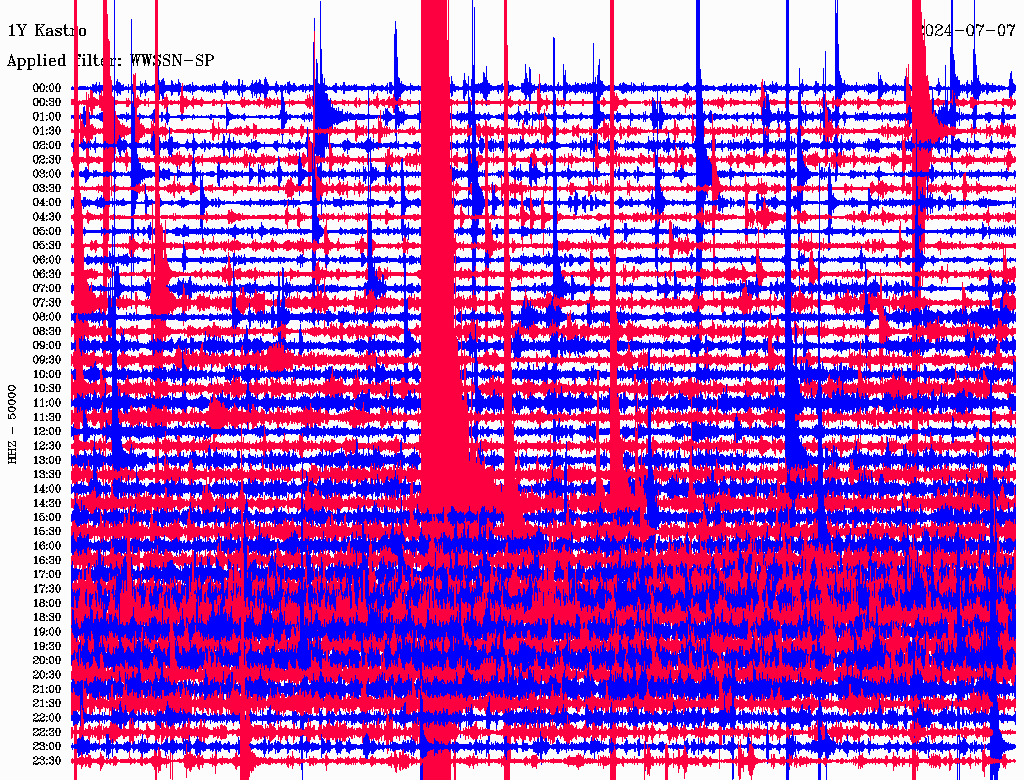The height and width of the screenshot is (780, 1024).
Task: Click the 06:00 time label
Action: (47, 259)
